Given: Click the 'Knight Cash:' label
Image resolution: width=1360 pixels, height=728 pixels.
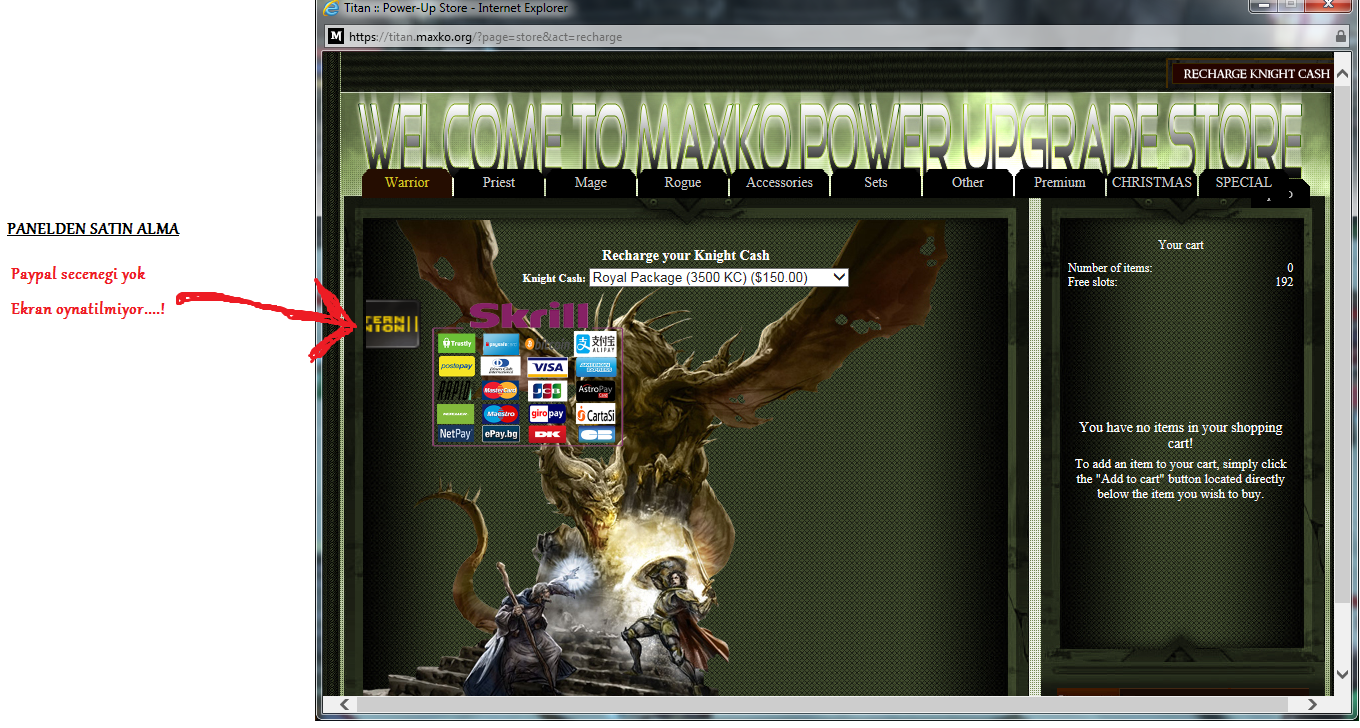Looking at the screenshot, I should point(554,278).
